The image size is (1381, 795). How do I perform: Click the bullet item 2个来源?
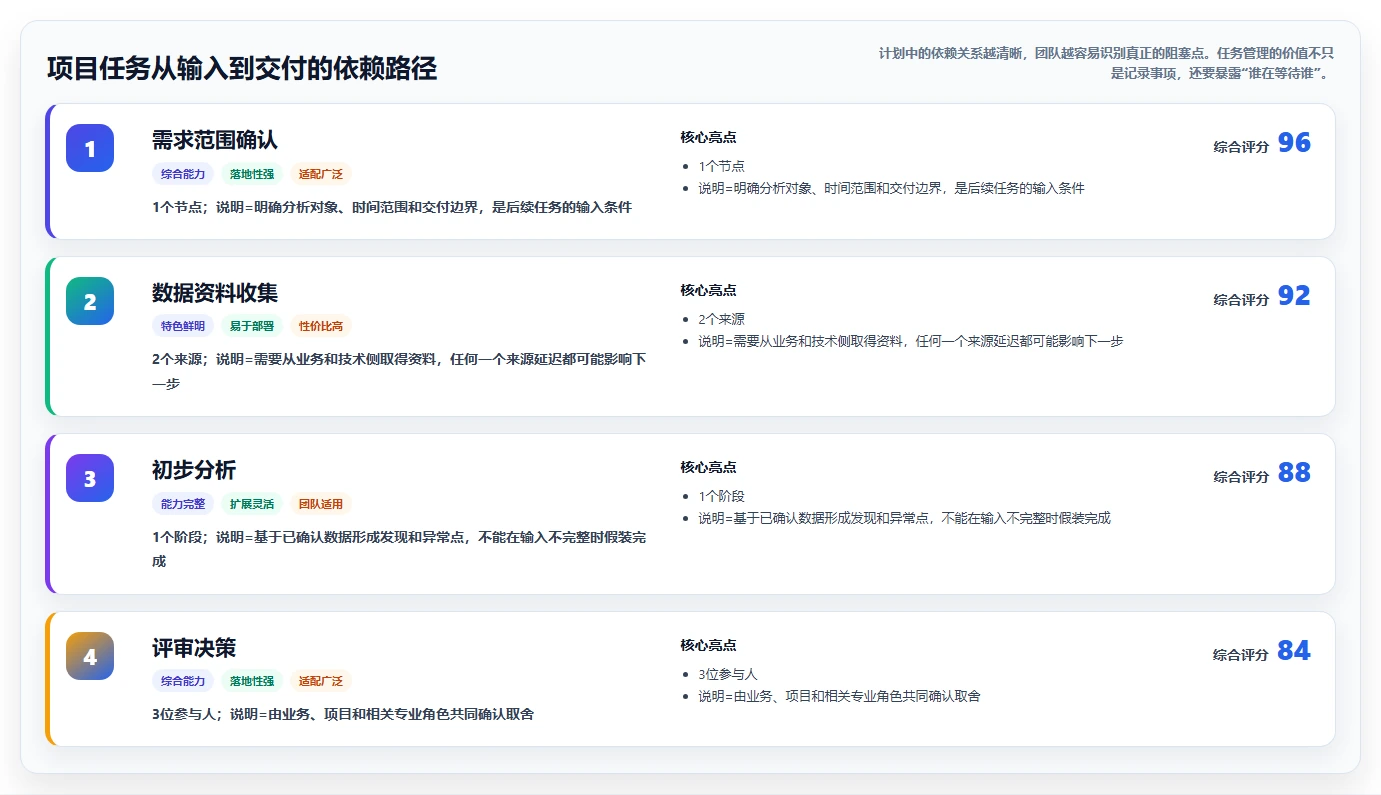pos(721,319)
